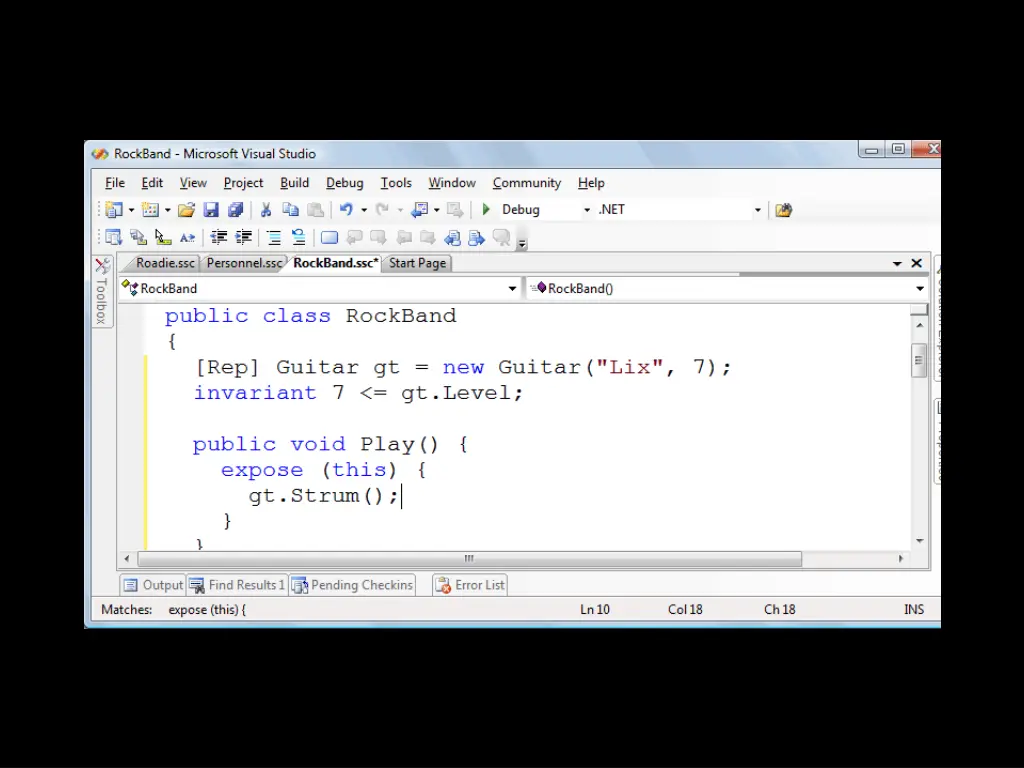Open the Navigate Backward dropdown arrow

pyautogui.click(x=437, y=210)
